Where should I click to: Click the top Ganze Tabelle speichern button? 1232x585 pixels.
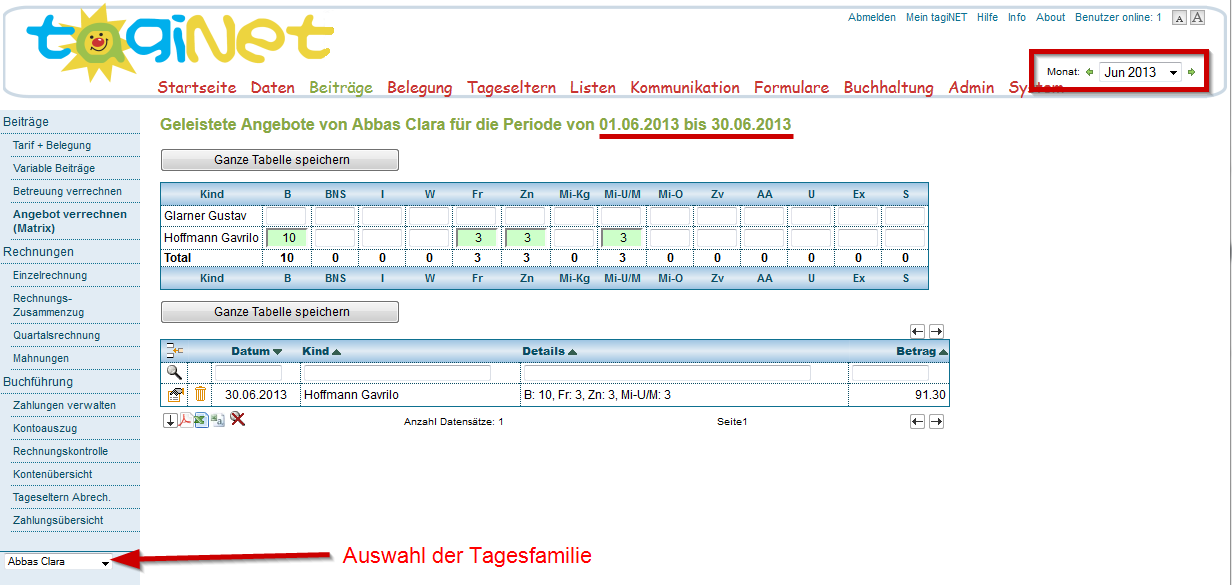point(280,160)
